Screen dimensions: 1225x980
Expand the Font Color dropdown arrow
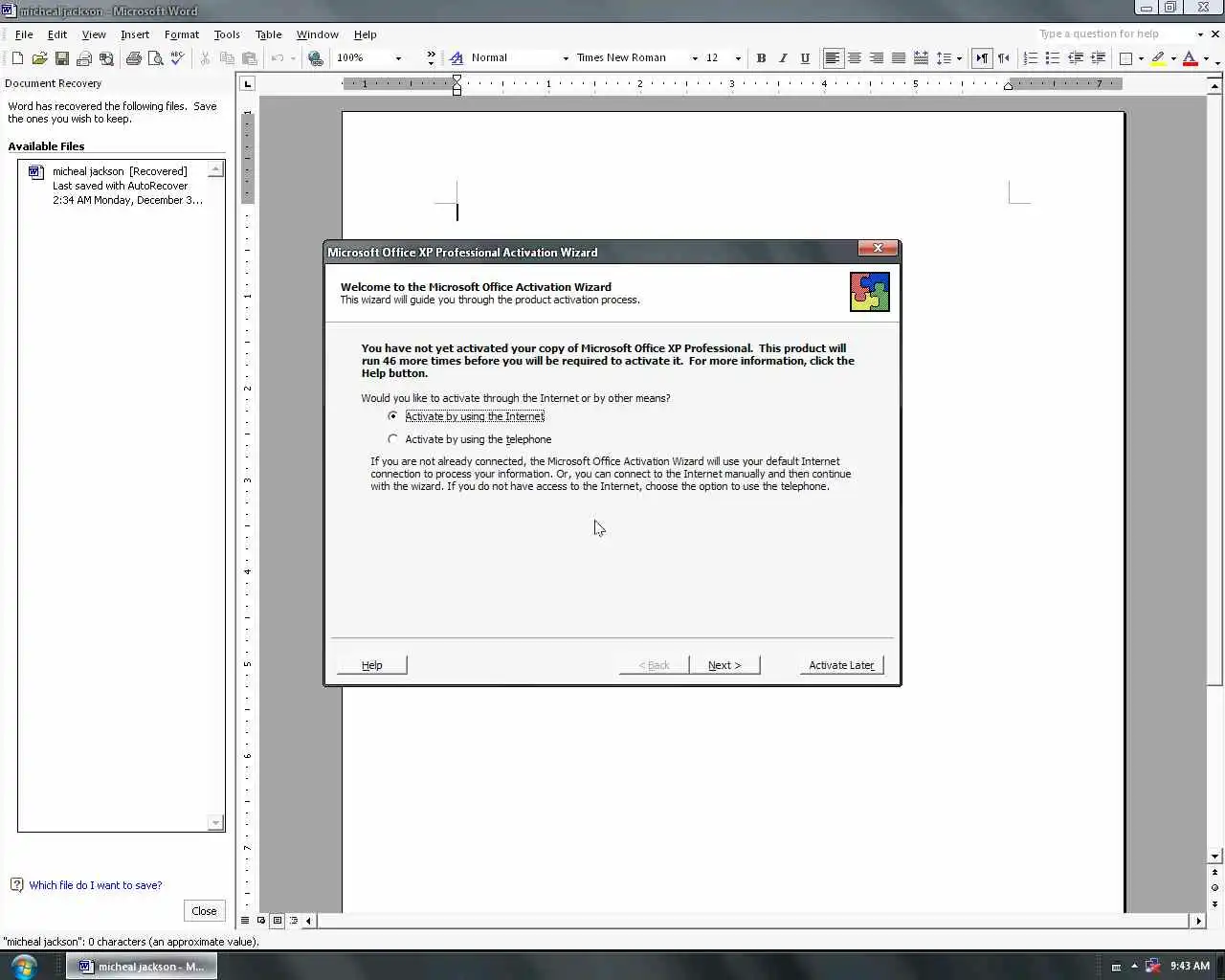(x=1205, y=58)
